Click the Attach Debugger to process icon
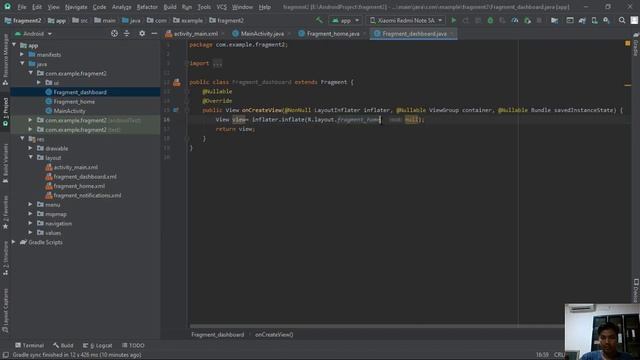Viewport: 640px width, 360px height. pyautogui.click(x=527, y=20)
